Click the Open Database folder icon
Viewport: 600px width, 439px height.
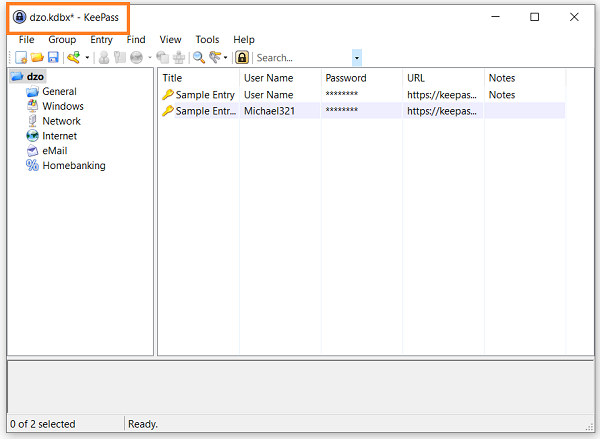tap(37, 57)
